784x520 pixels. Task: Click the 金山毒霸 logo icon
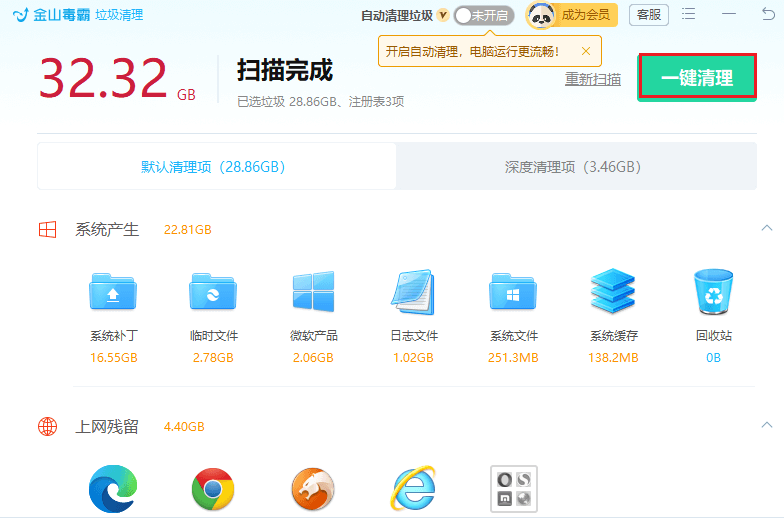pos(21,15)
